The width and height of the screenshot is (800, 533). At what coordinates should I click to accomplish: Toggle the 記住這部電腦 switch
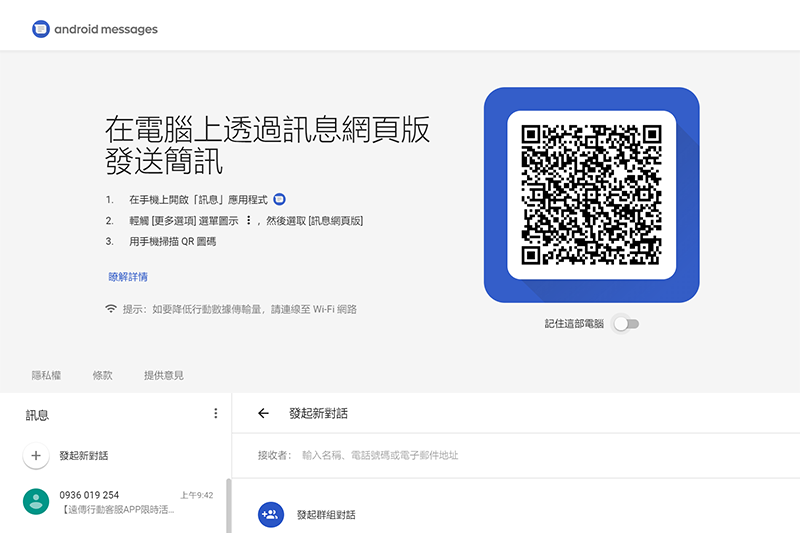coord(626,324)
